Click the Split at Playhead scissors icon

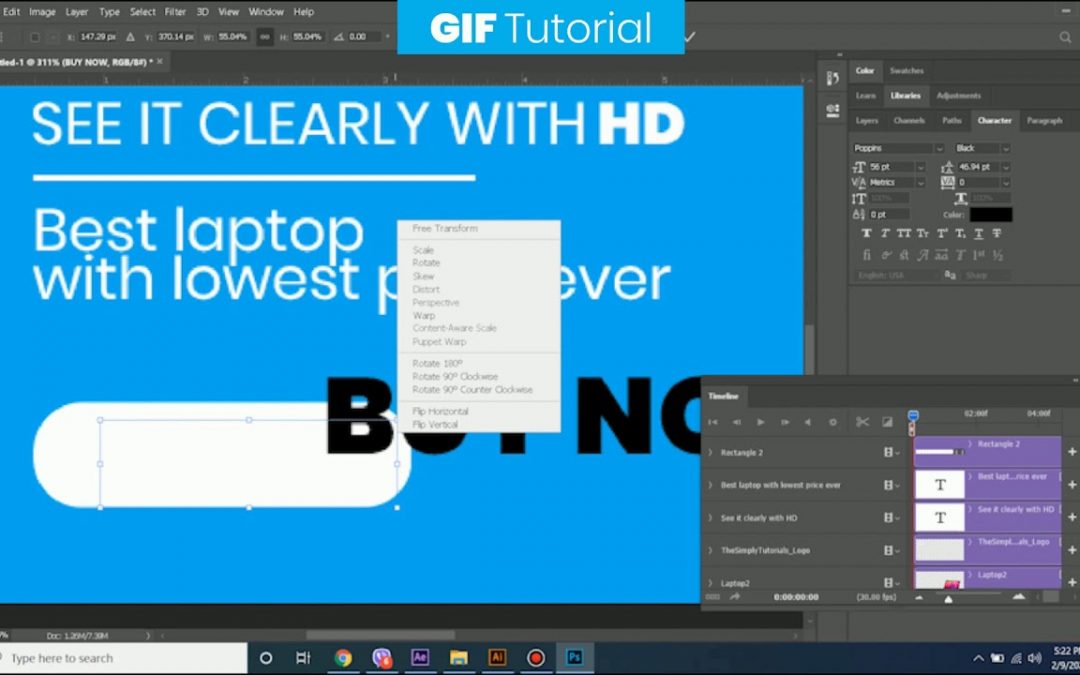pos(862,422)
